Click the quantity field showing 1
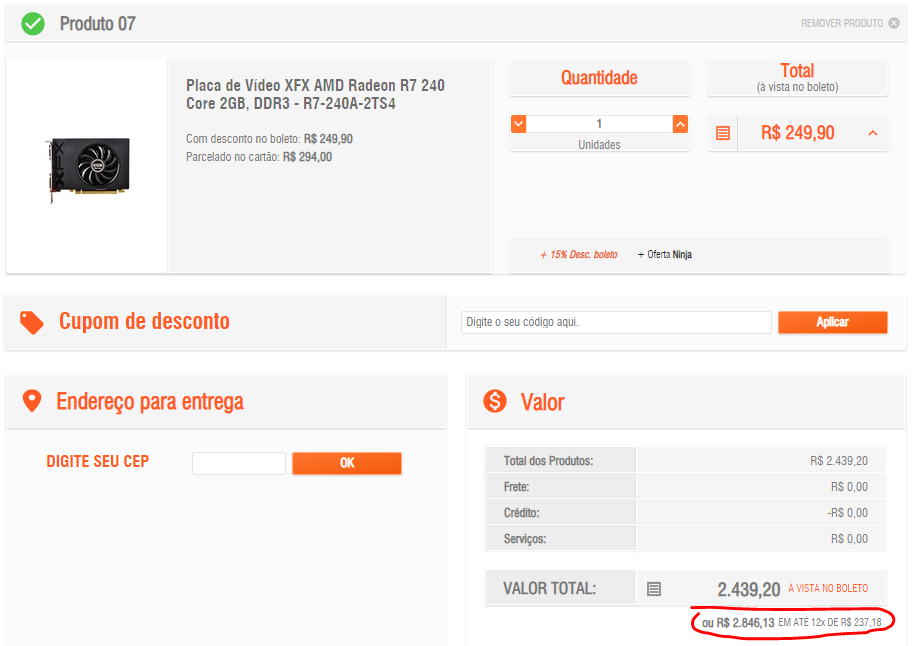916x646 pixels. 599,124
